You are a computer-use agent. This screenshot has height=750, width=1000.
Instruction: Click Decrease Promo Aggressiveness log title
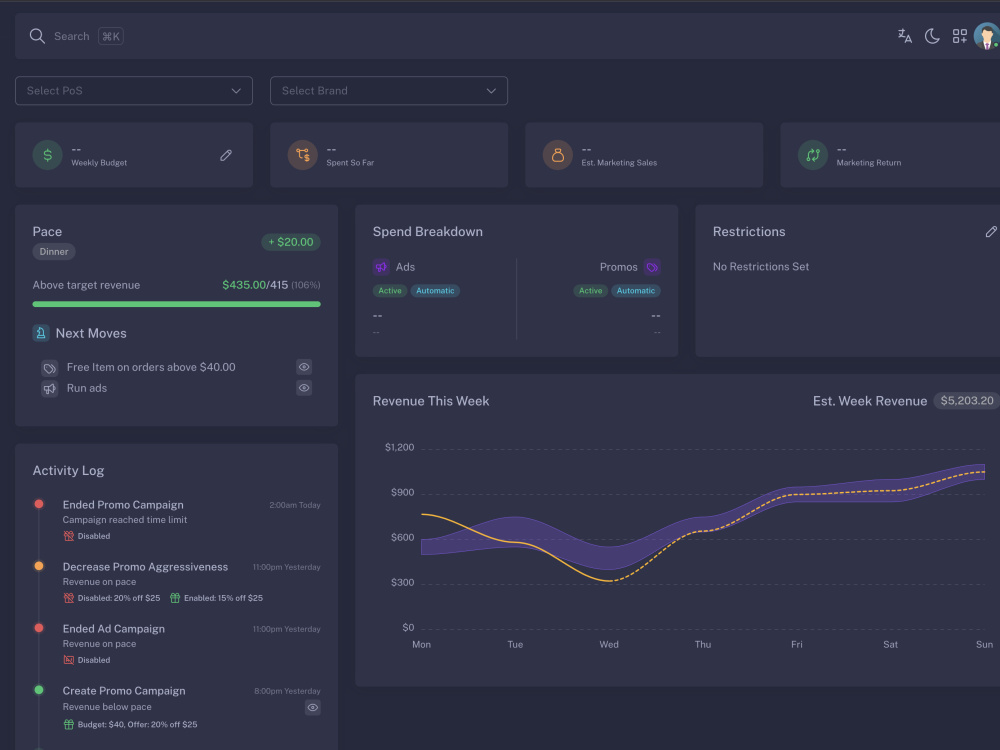point(145,566)
